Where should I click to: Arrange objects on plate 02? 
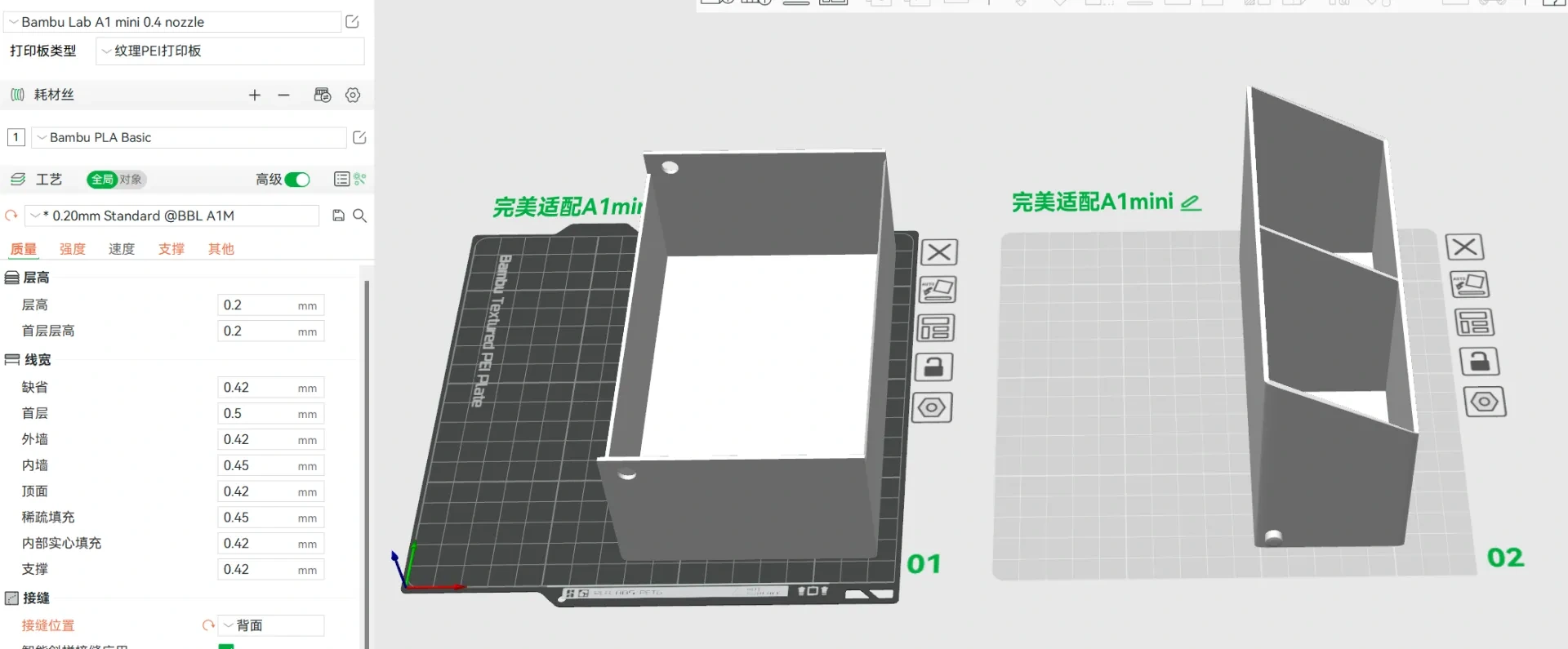click(1474, 322)
